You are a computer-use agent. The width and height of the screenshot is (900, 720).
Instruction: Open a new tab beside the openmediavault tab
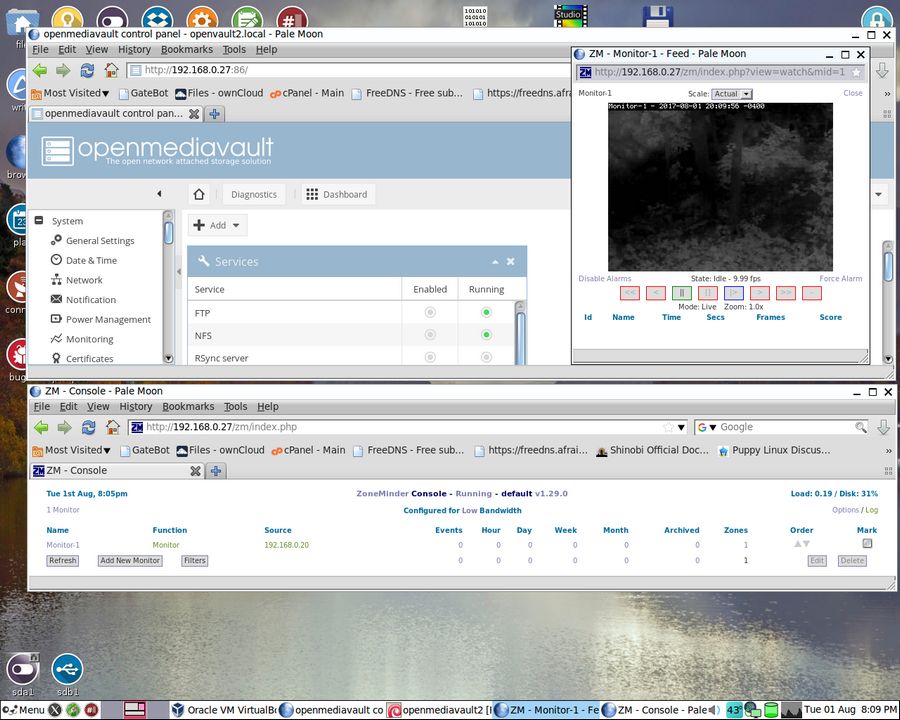[x=215, y=114]
